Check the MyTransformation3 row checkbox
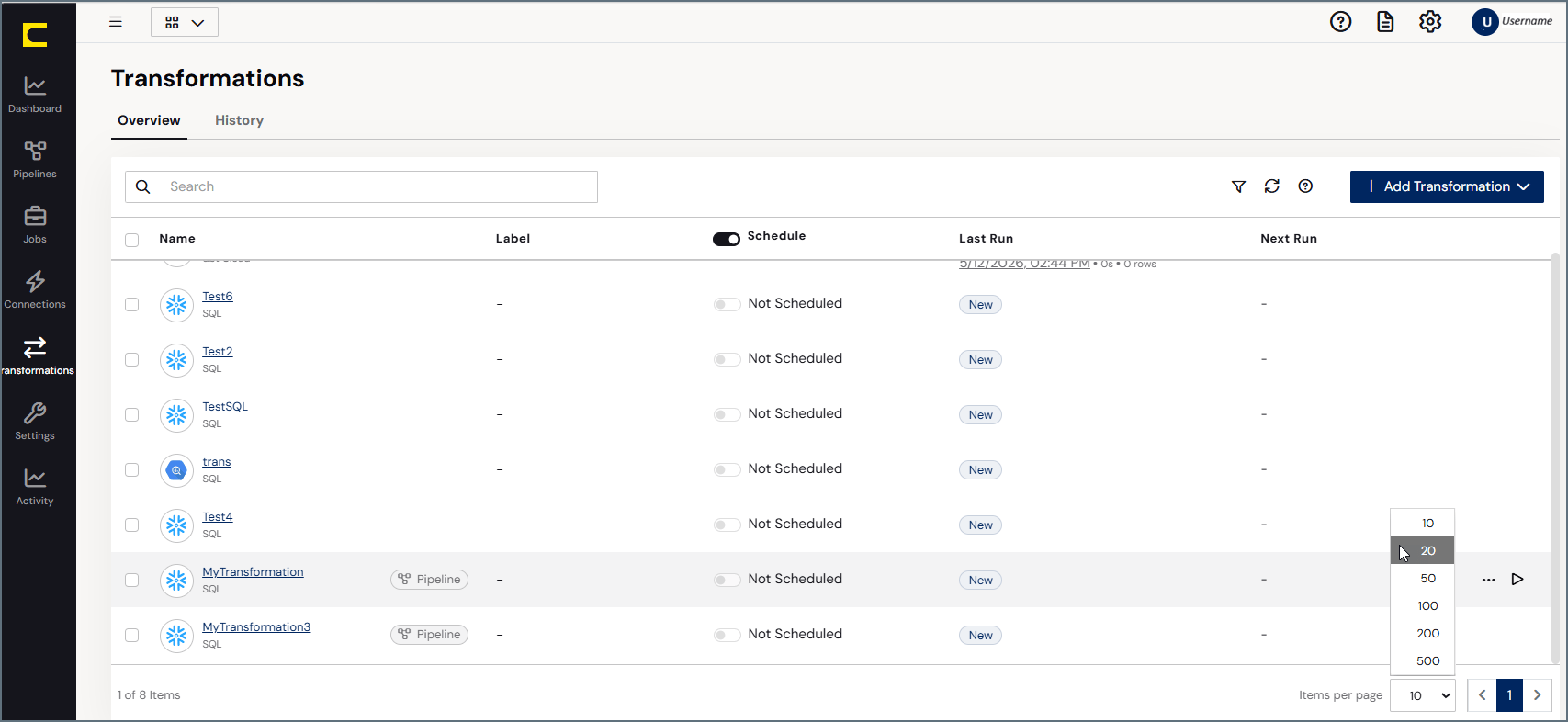The image size is (1568, 722). pos(132,635)
